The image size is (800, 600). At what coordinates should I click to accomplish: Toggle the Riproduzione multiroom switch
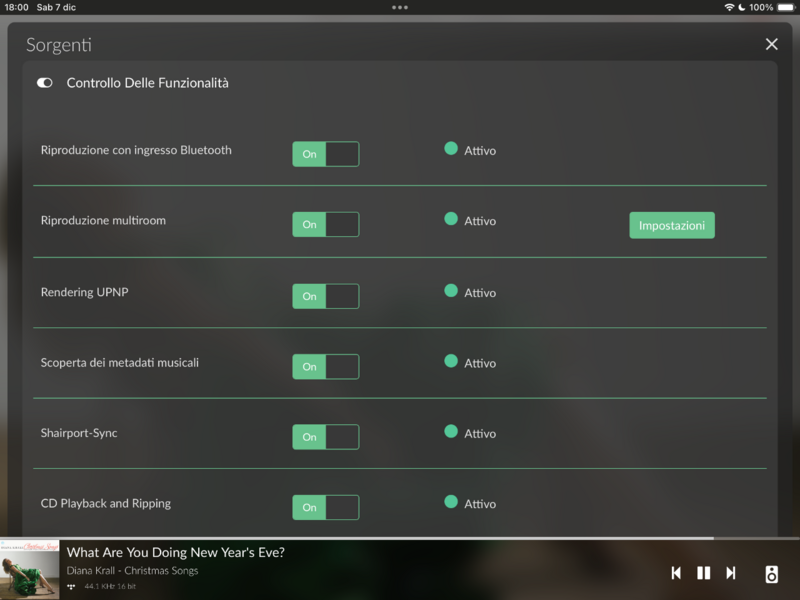(x=325, y=224)
